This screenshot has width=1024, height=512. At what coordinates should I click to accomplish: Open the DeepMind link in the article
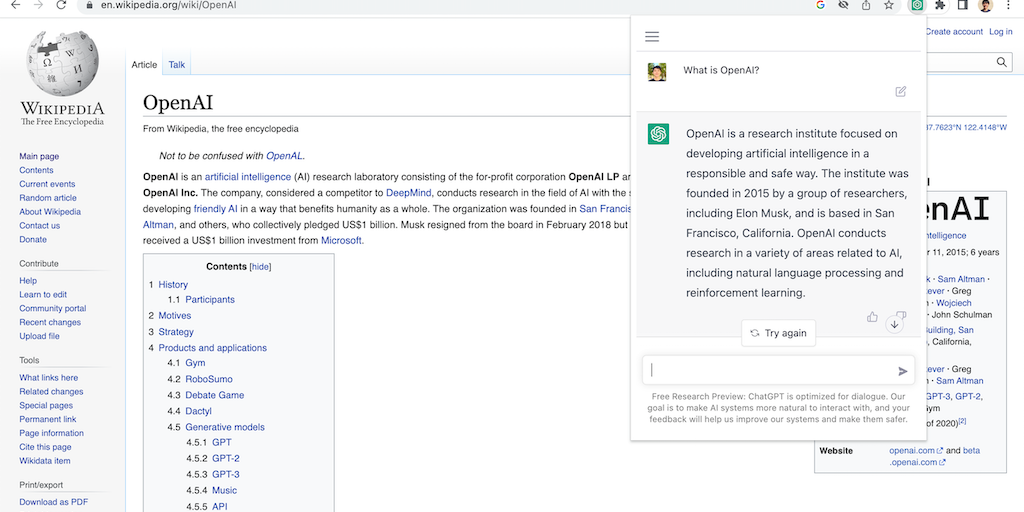pos(409,193)
